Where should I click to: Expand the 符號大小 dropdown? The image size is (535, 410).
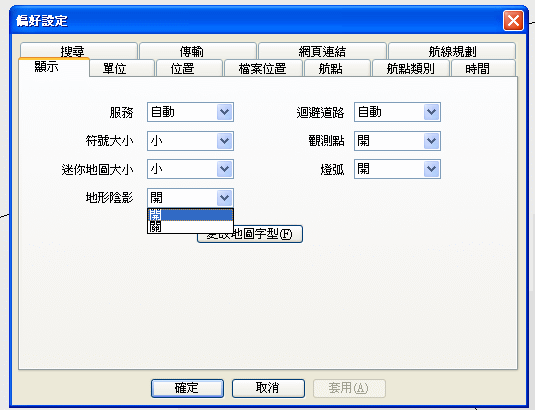coord(225,141)
